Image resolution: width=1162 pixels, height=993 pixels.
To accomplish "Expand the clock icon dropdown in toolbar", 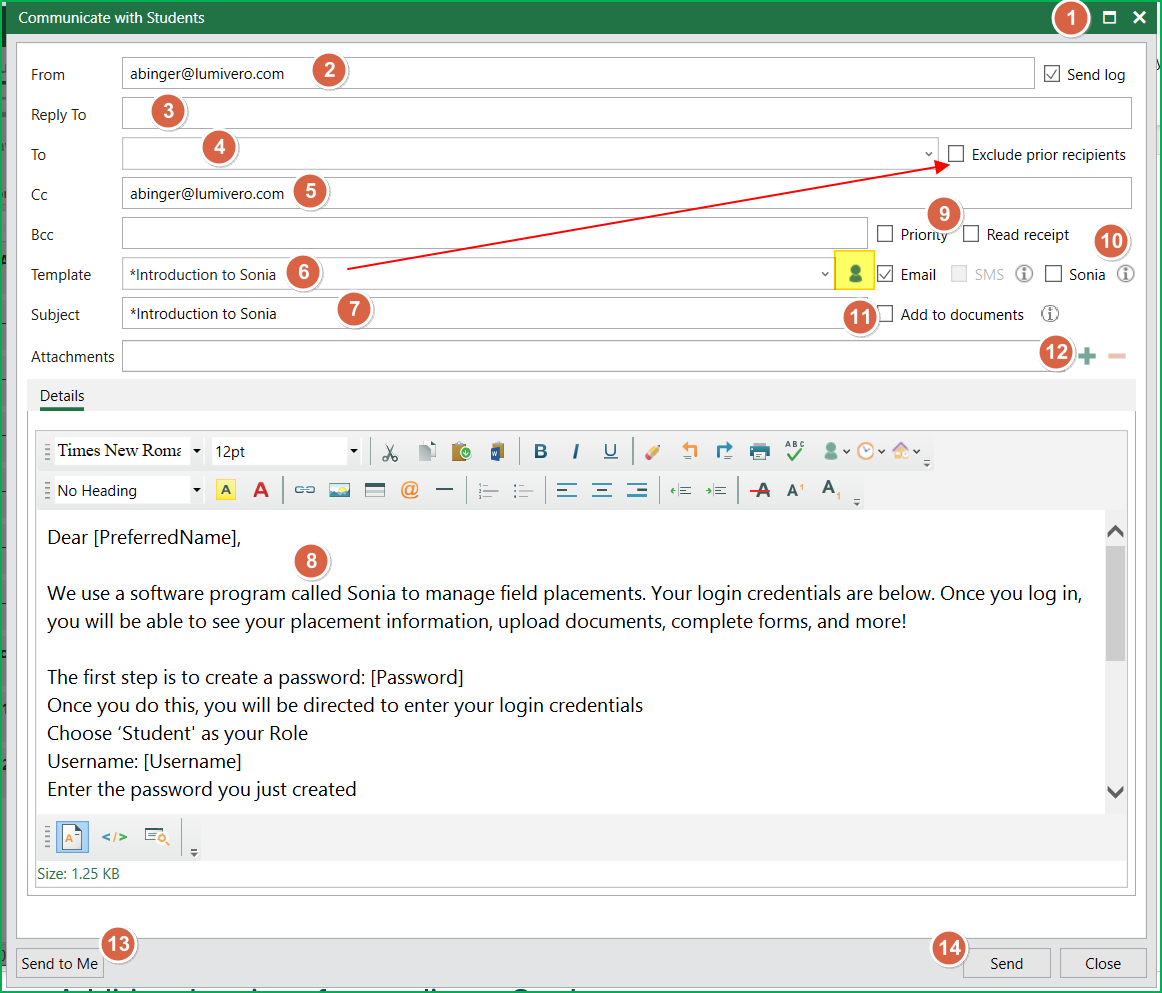I will point(881,451).
